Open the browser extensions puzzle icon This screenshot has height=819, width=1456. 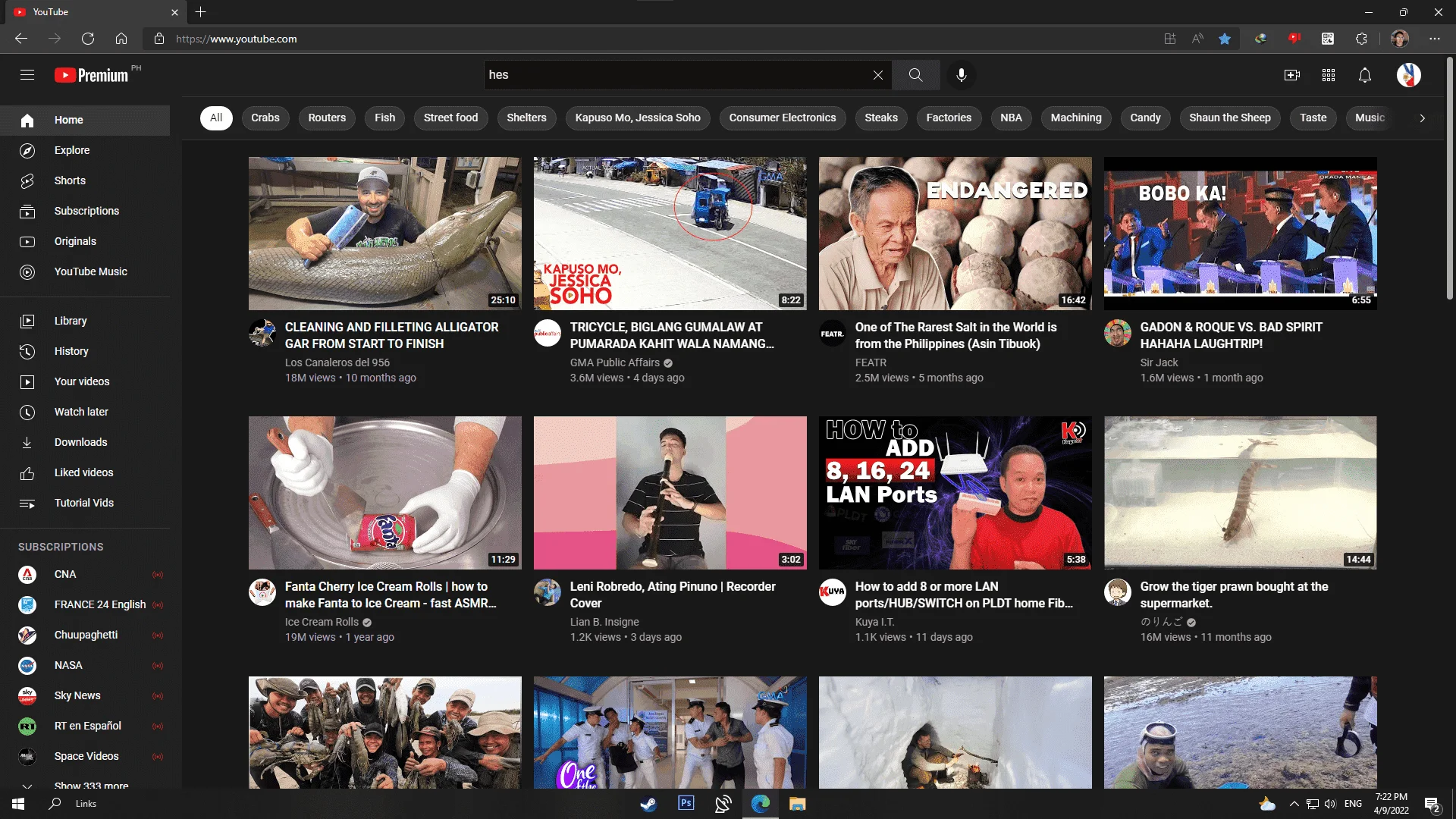click(x=1361, y=39)
